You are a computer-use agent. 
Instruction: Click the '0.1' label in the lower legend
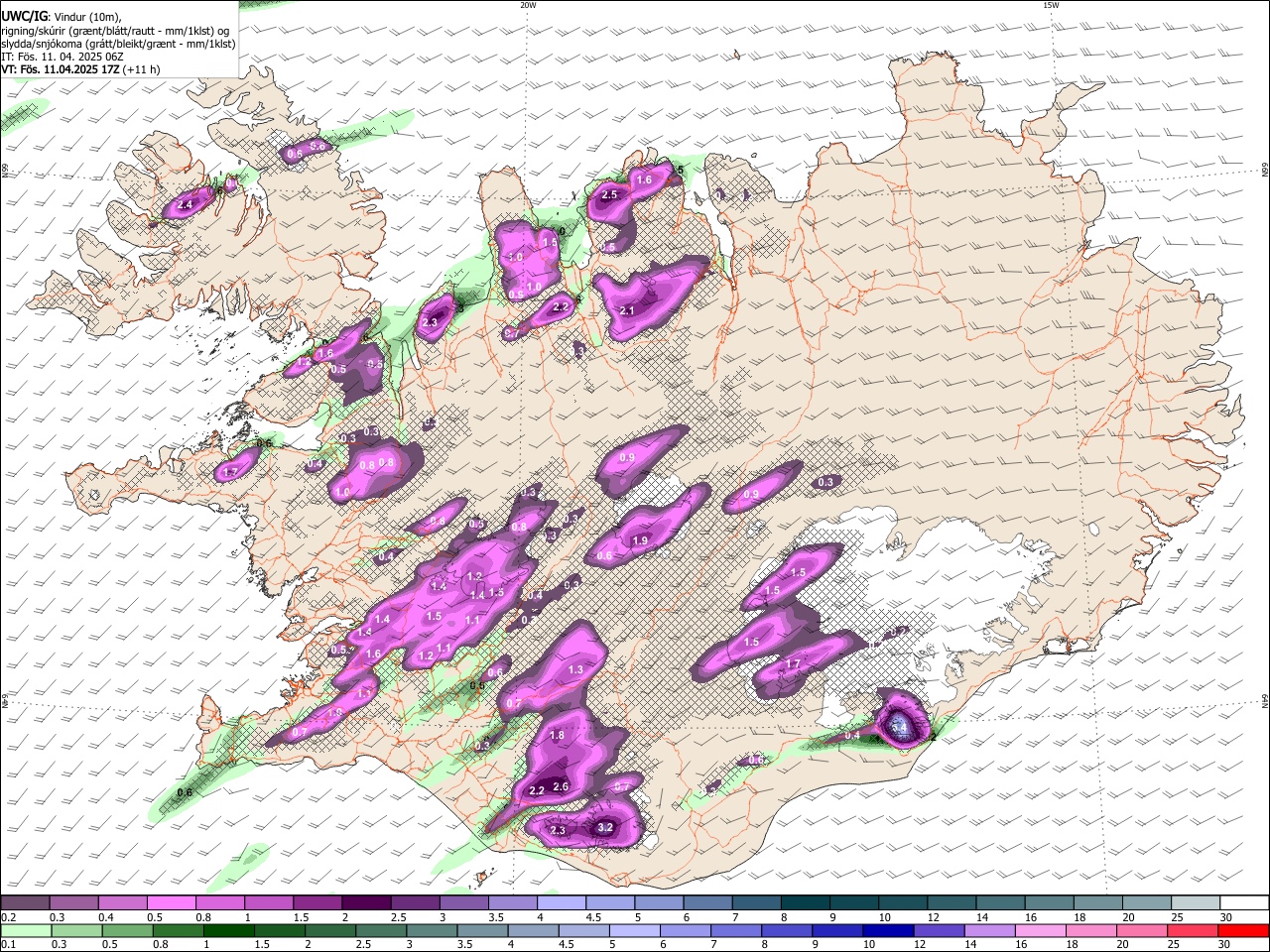click(x=8, y=945)
